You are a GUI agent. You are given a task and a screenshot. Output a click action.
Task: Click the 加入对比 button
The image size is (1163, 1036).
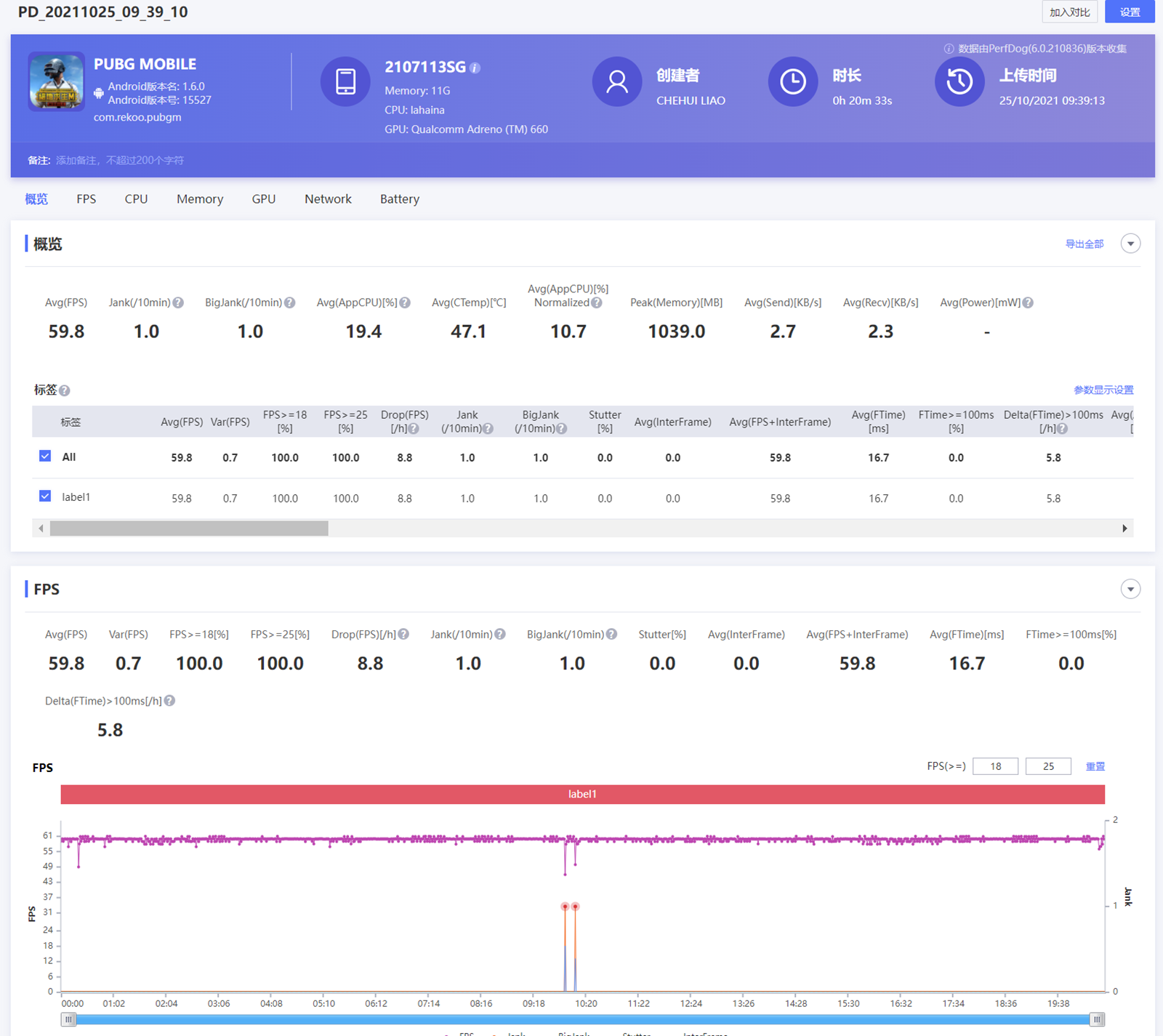(x=1069, y=12)
